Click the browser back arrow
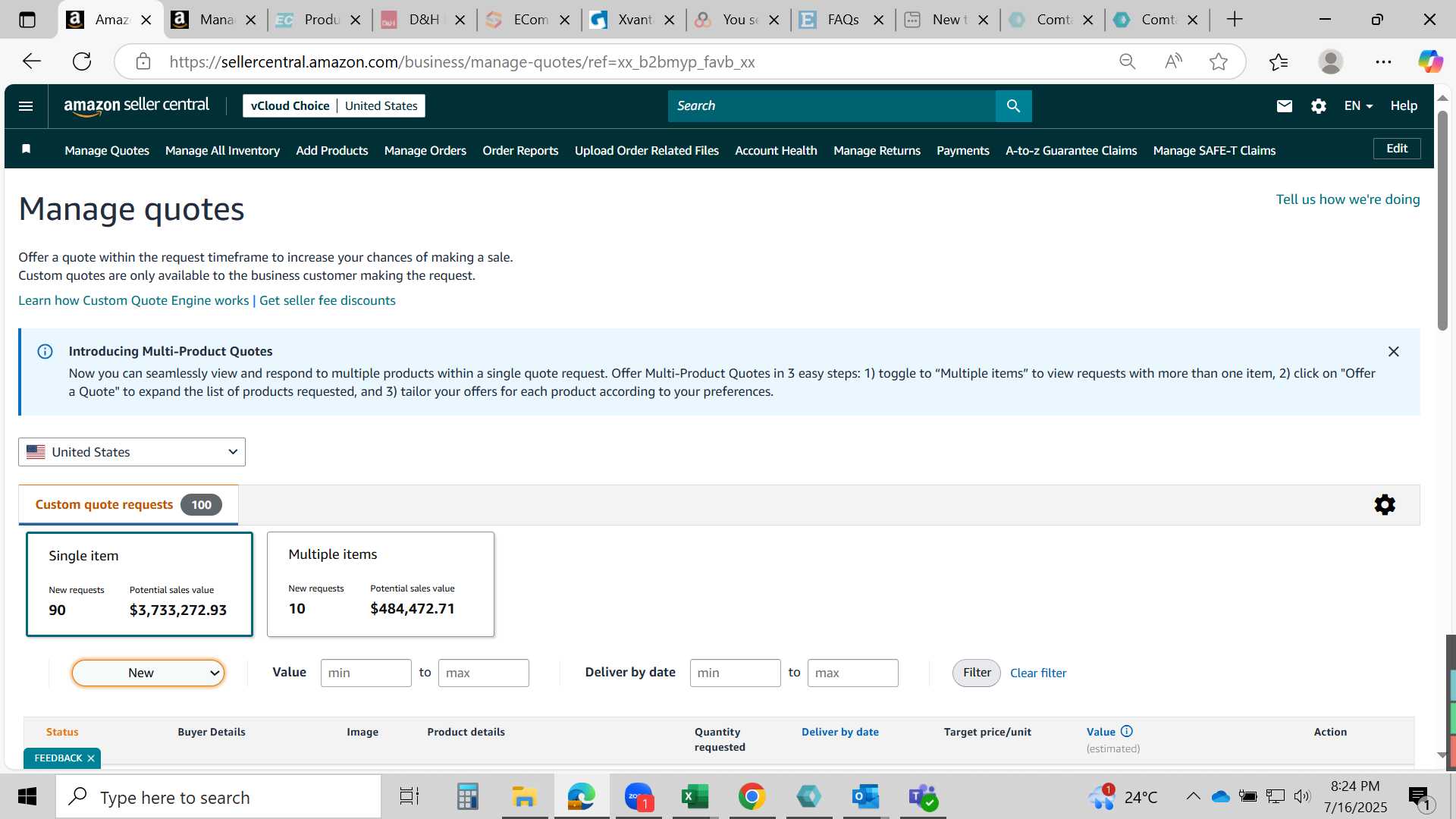The width and height of the screenshot is (1456, 819). [31, 61]
